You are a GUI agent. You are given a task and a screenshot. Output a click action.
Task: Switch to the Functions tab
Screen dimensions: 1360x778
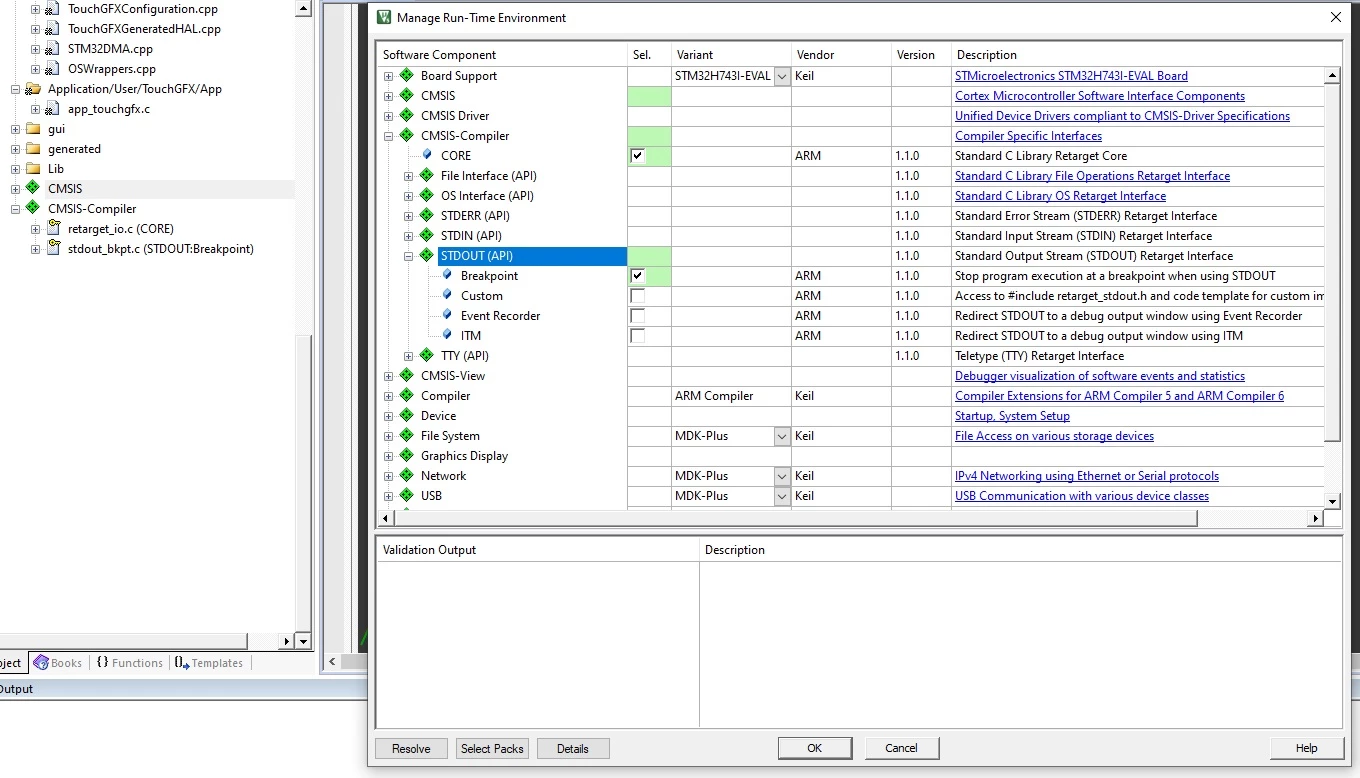130,662
